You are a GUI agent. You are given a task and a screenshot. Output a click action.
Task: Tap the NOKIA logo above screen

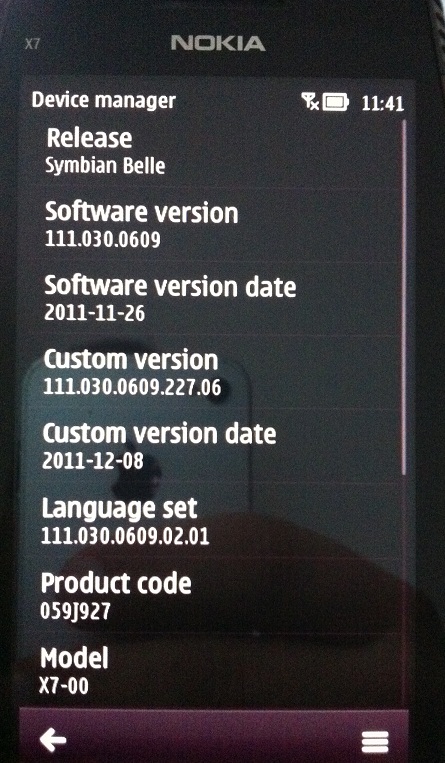[x=218, y=44]
